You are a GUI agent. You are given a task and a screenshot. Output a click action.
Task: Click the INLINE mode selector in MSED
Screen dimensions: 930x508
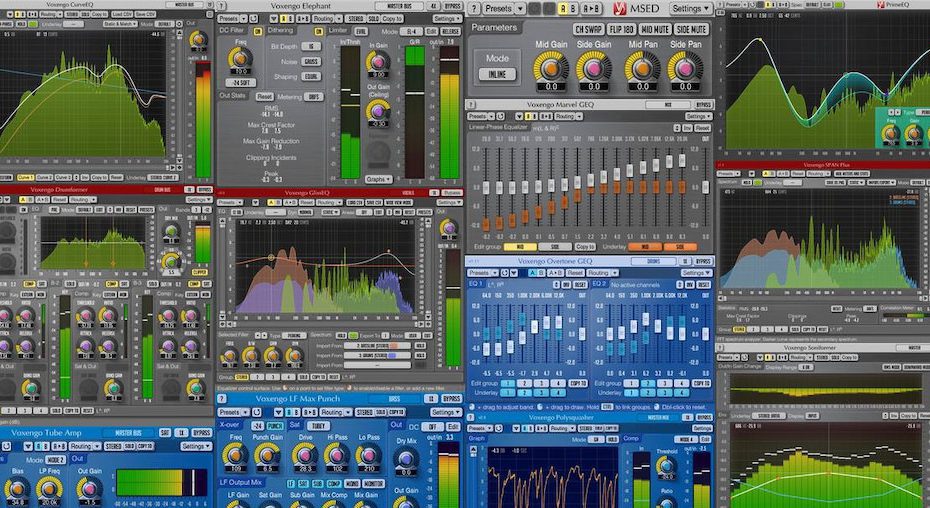(497, 73)
